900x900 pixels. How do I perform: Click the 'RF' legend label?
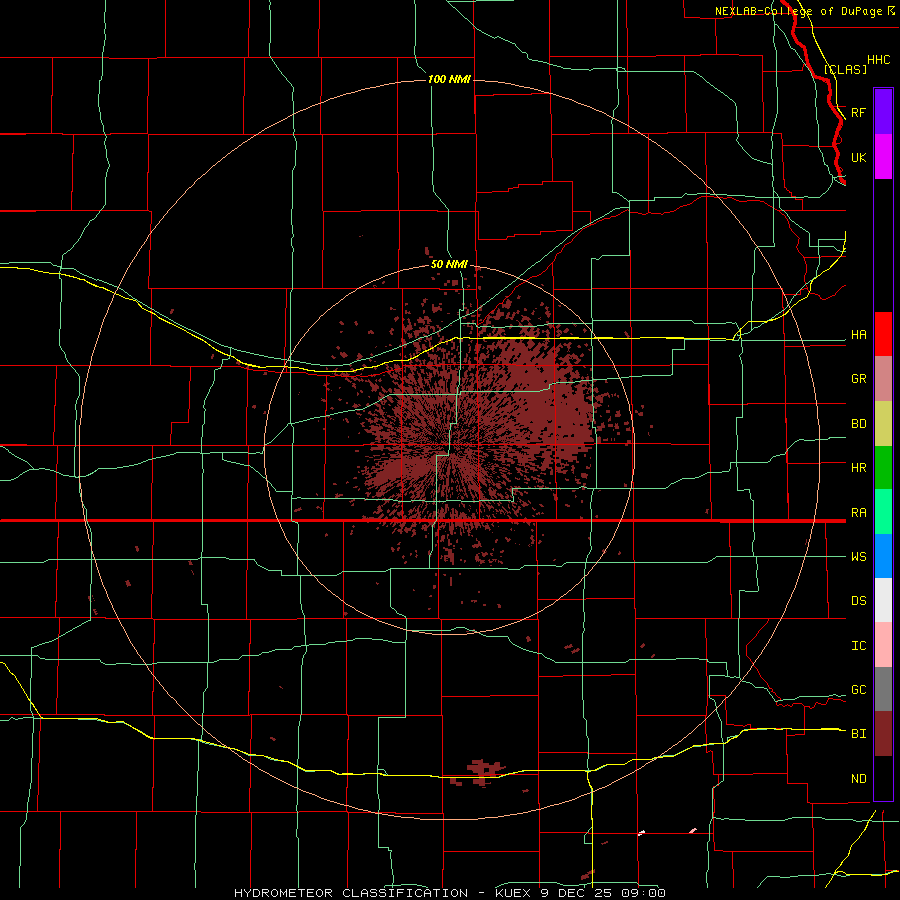858,112
